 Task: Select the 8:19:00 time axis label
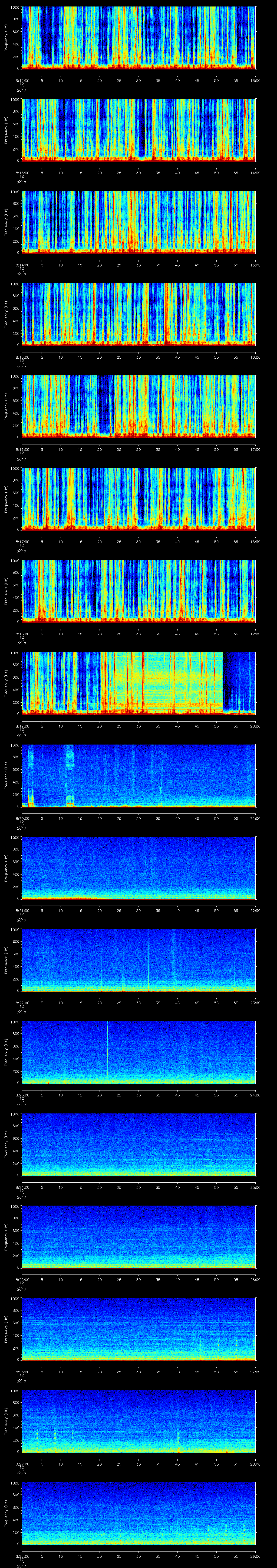click(21, 726)
